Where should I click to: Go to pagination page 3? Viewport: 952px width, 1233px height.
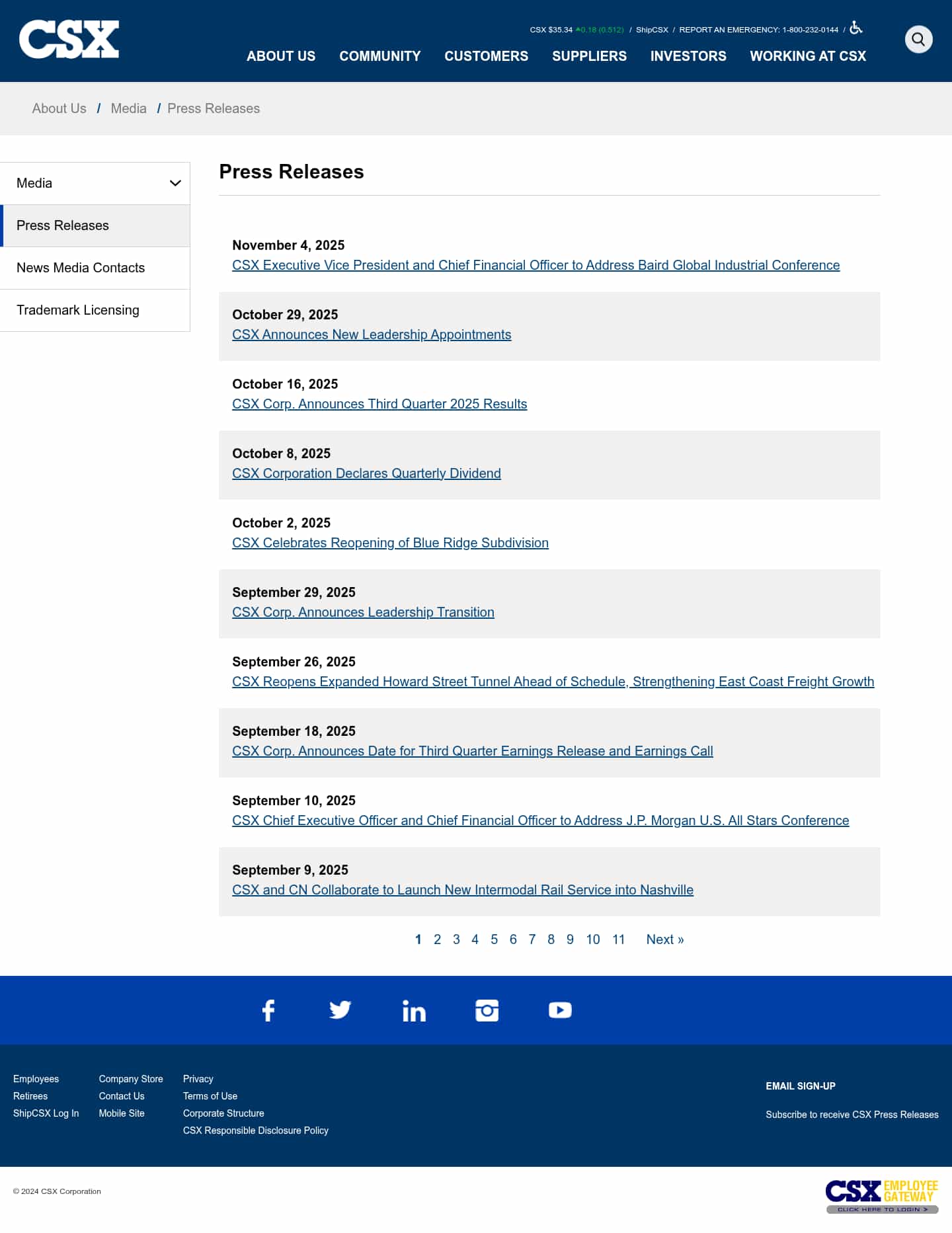tap(456, 939)
